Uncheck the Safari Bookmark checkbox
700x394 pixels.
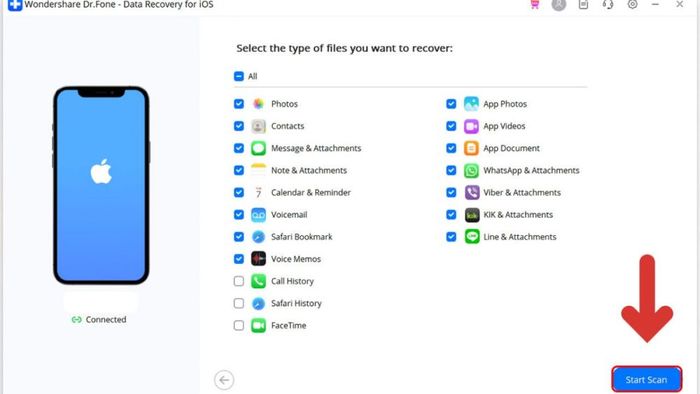pyautogui.click(x=239, y=237)
